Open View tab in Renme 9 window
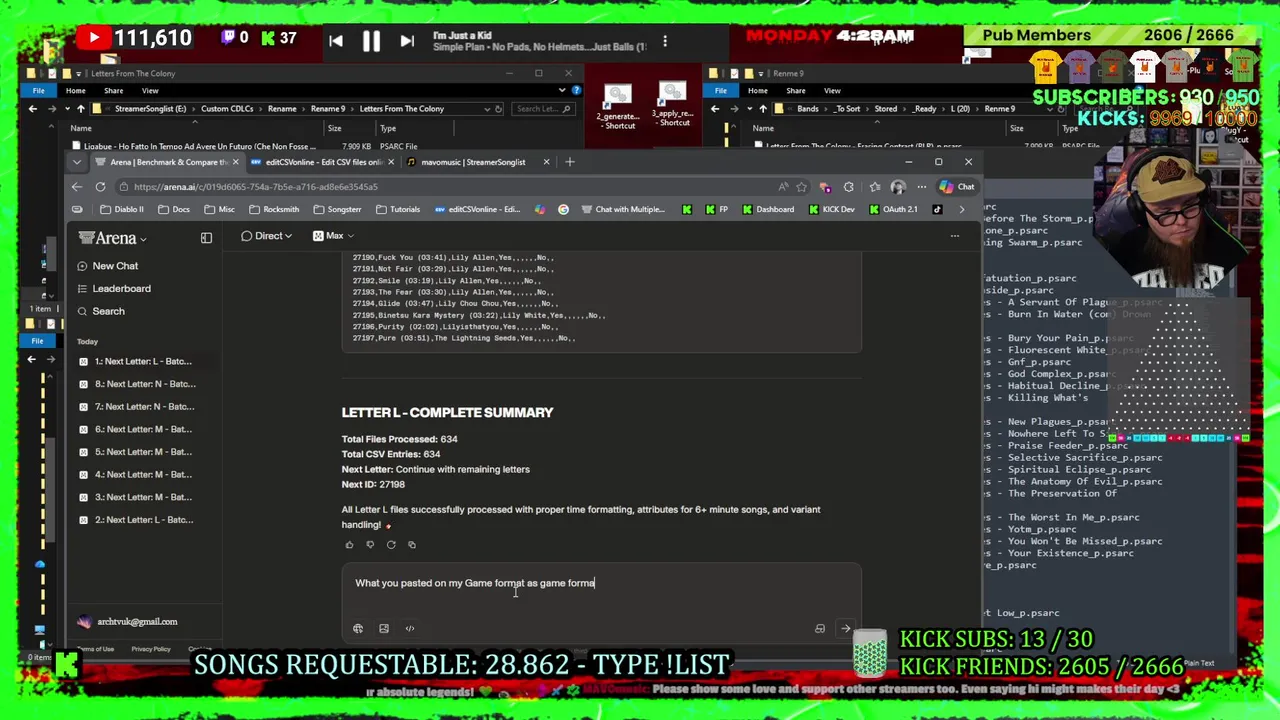The height and width of the screenshot is (720, 1280). point(832,91)
